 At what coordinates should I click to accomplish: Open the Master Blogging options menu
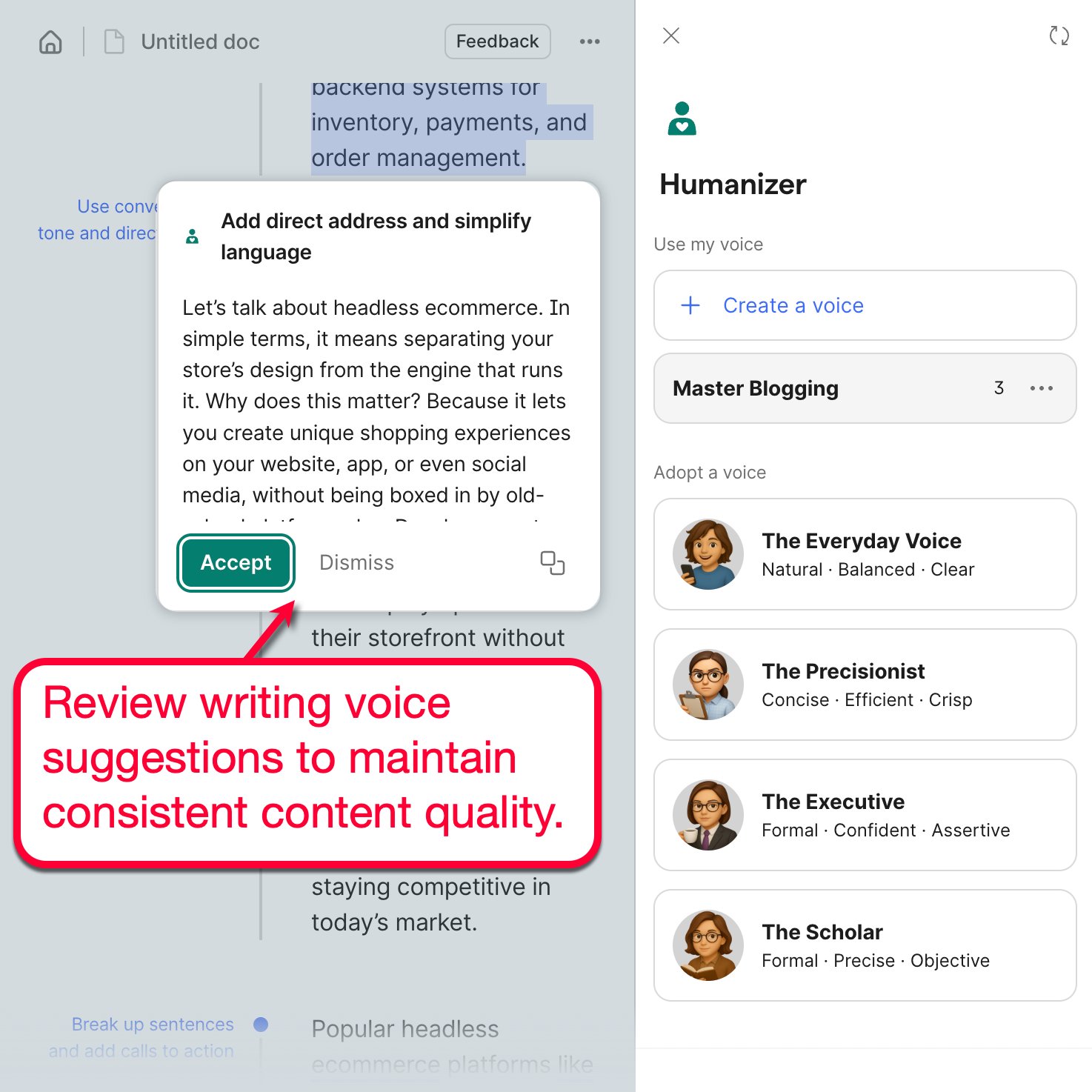[x=1042, y=388]
